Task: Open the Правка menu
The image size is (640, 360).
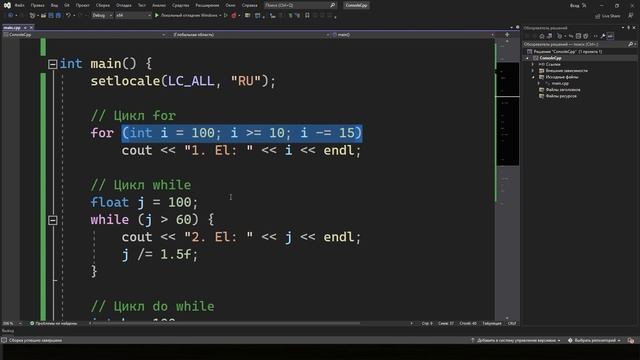Action: click(38, 5)
